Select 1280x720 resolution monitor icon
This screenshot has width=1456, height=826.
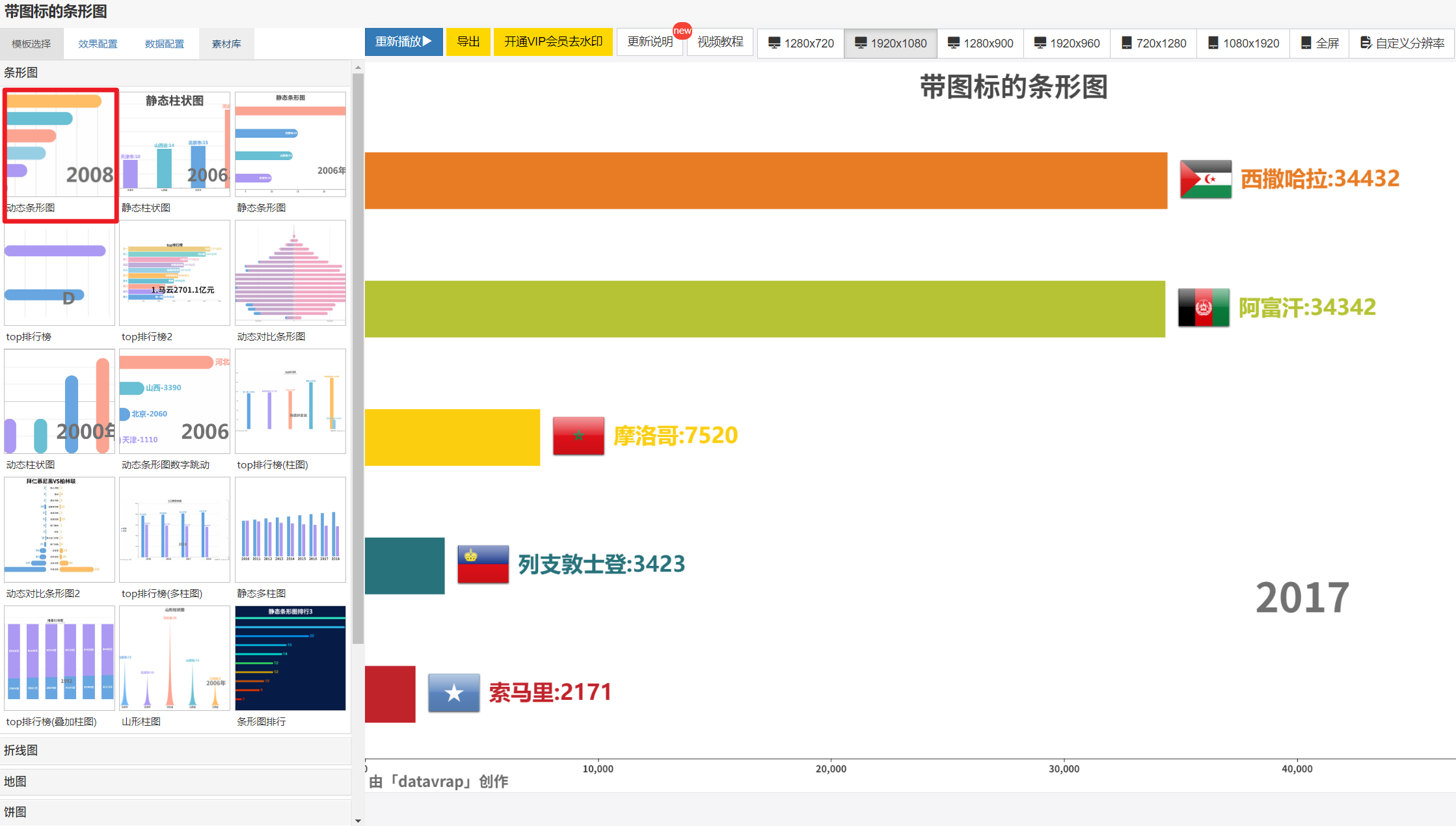point(774,43)
